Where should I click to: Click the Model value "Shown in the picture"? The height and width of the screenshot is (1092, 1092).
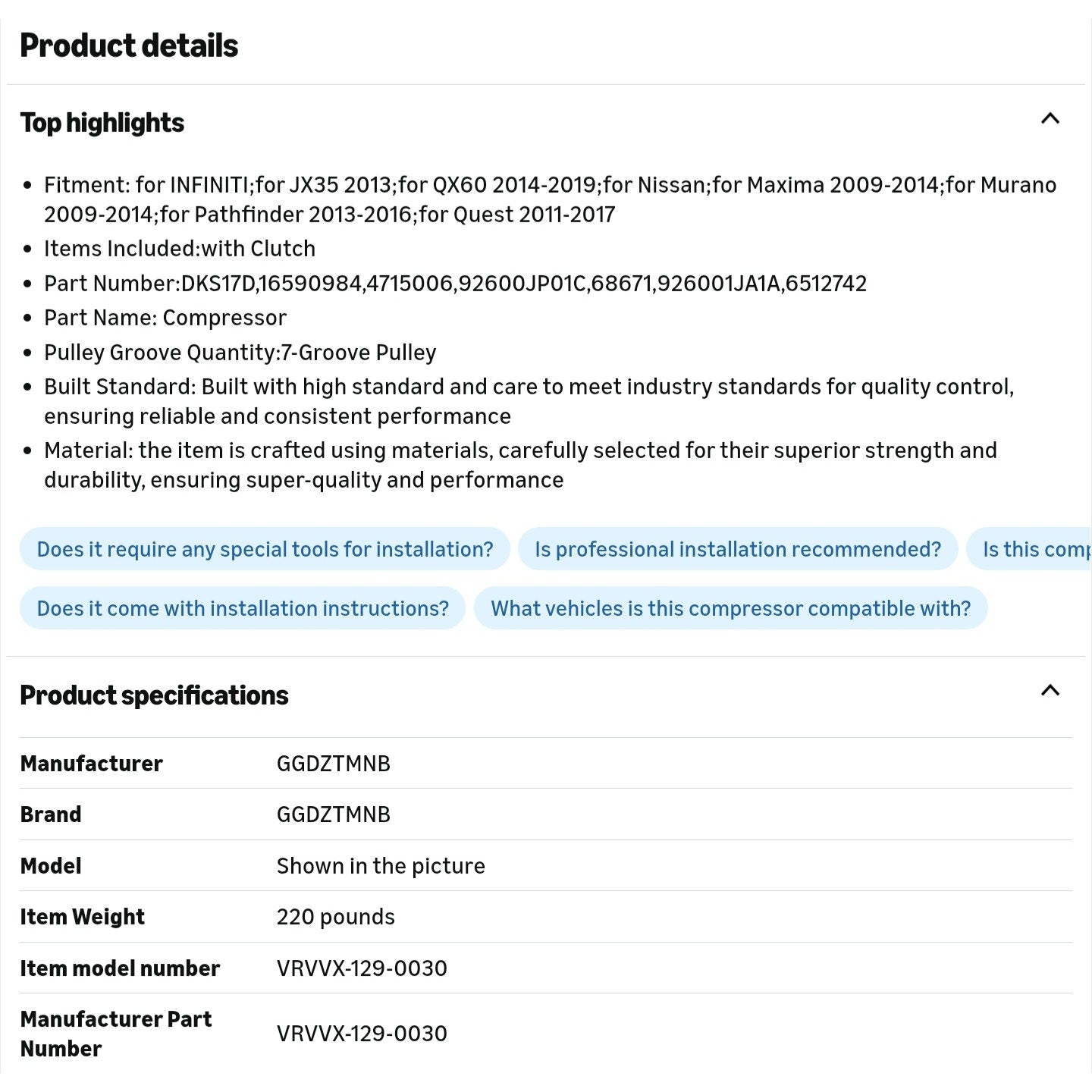pyautogui.click(x=380, y=866)
